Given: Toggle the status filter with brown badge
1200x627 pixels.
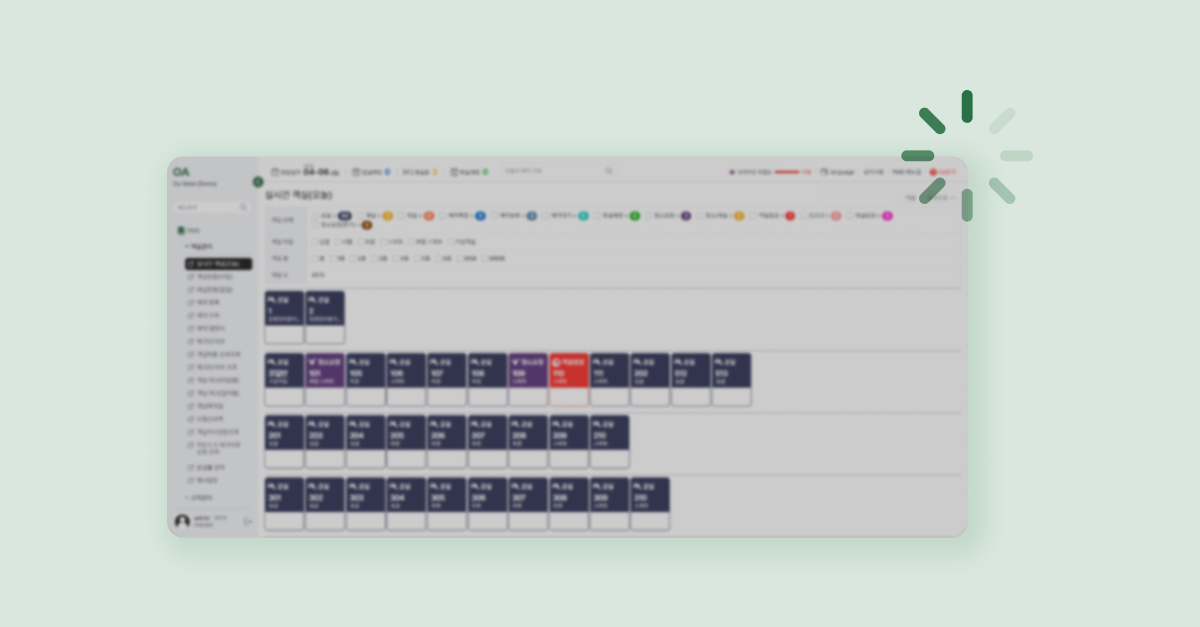Looking at the screenshot, I should tap(343, 225).
